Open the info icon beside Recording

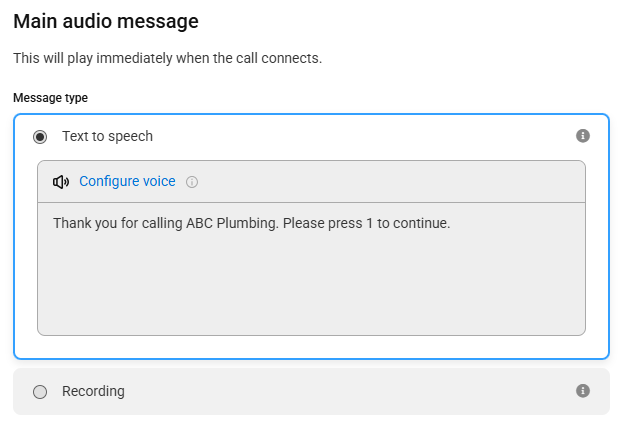click(582, 390)
